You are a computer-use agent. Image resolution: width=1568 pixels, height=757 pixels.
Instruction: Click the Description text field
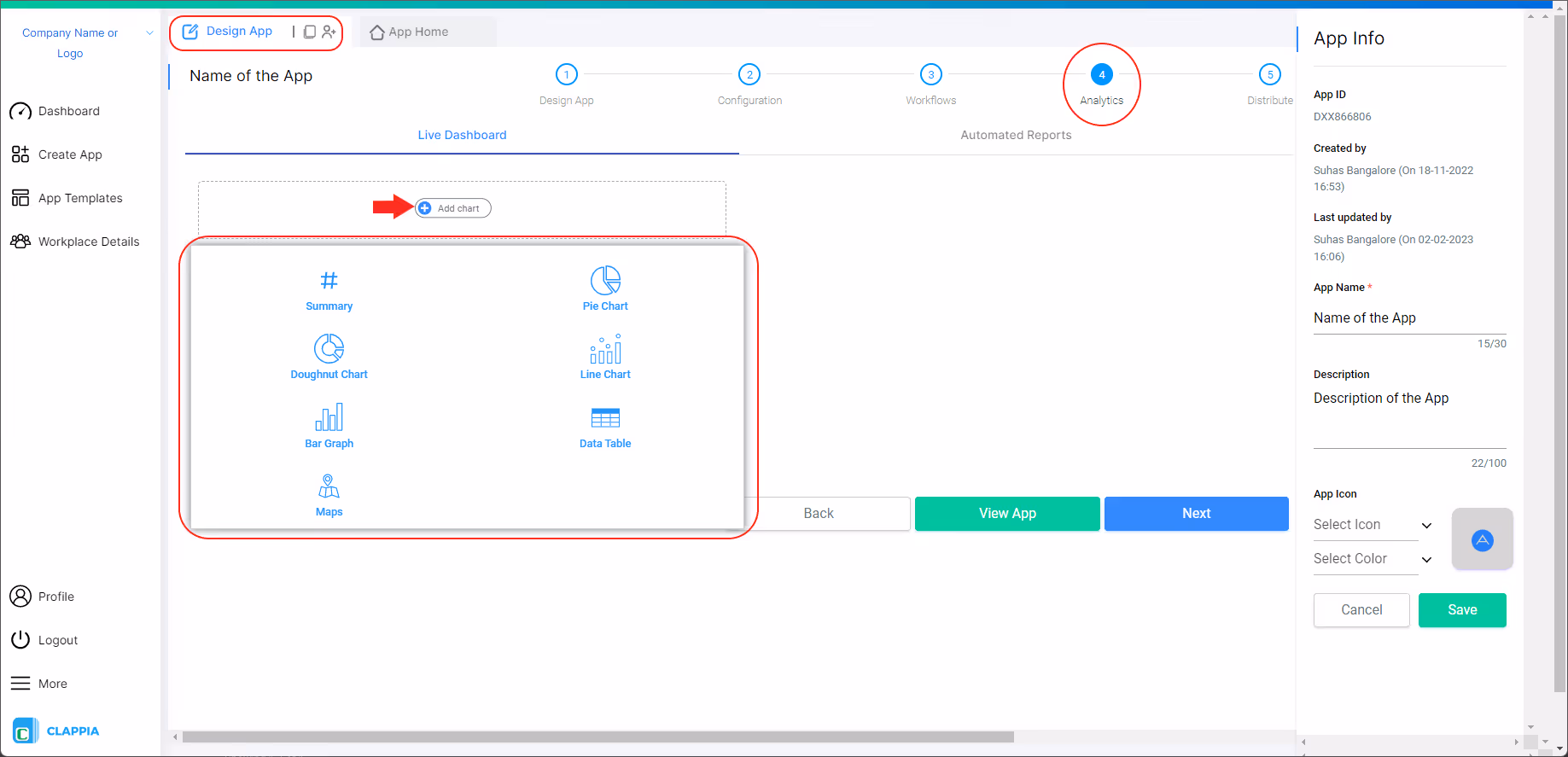click(x=1409, y=417)
